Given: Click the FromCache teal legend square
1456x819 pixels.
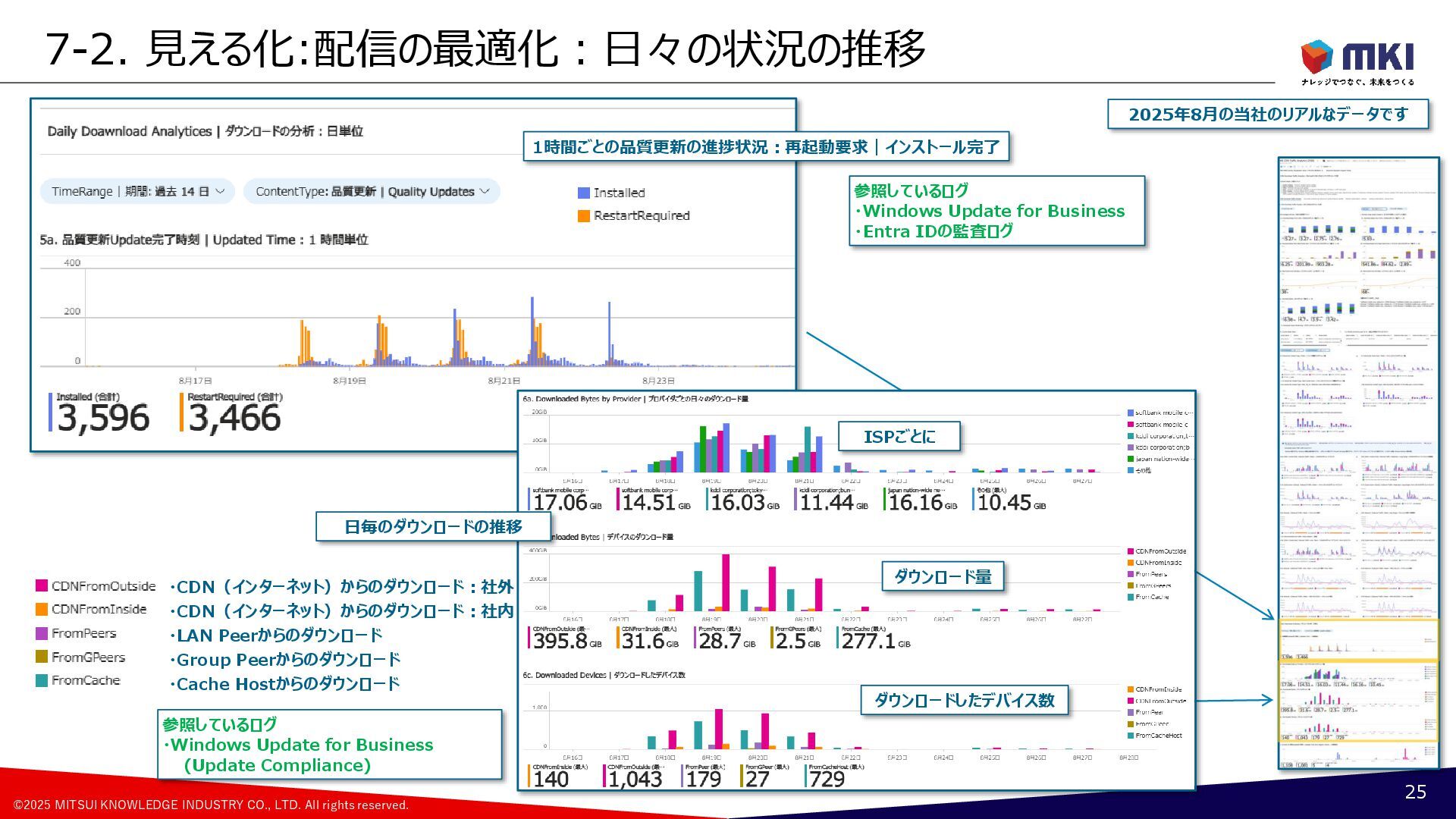Looking at the screenshot, I should point(42,680).
